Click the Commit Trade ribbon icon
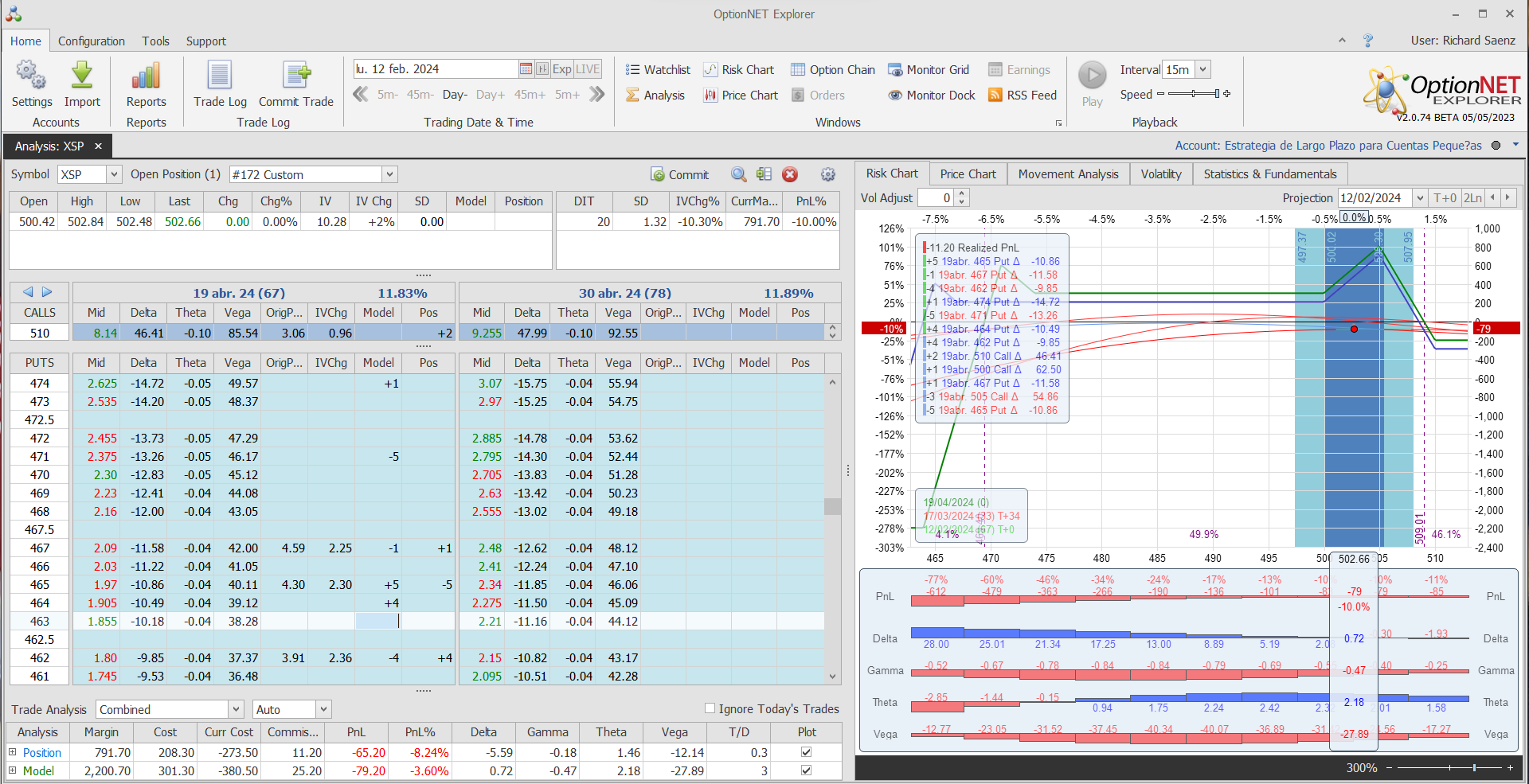 pos(296,84)
